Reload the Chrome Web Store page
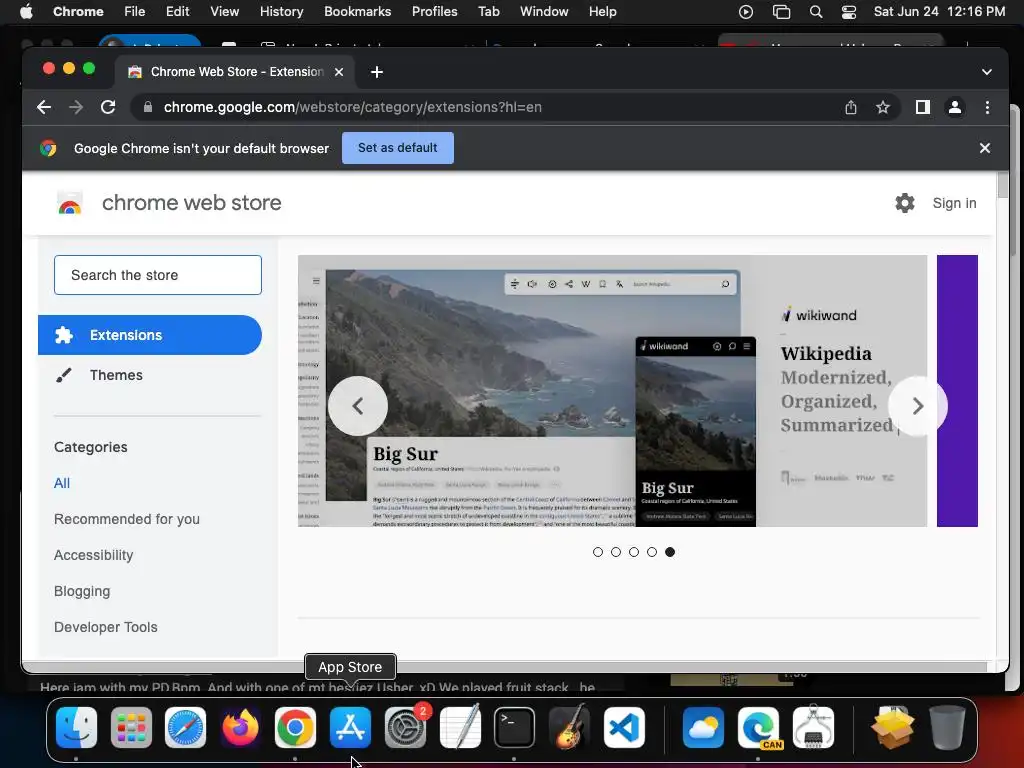 [x=108, y=107]
